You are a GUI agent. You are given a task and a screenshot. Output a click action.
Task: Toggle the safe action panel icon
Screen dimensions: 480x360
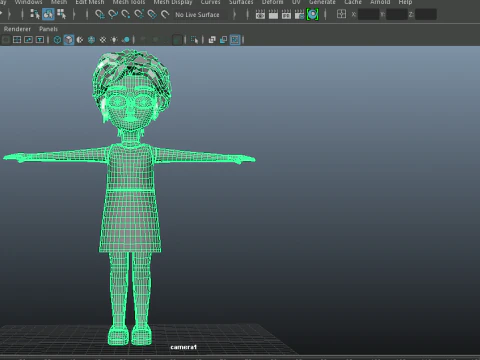click(x=28, y=40)
